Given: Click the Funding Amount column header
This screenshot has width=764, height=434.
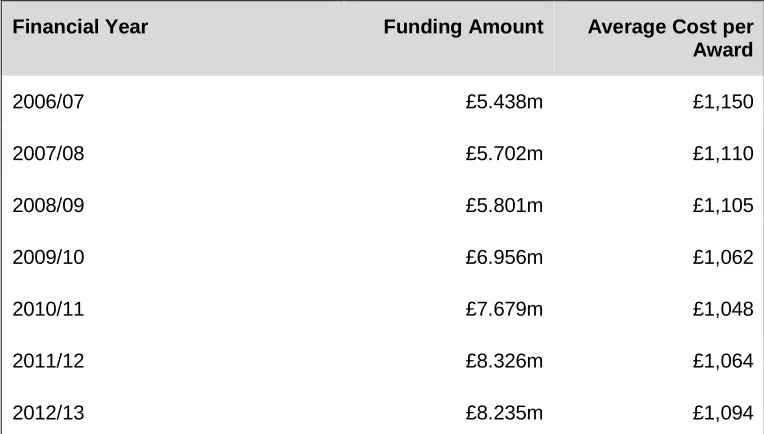Looking at the screenshot, I should tap(463, 27).
